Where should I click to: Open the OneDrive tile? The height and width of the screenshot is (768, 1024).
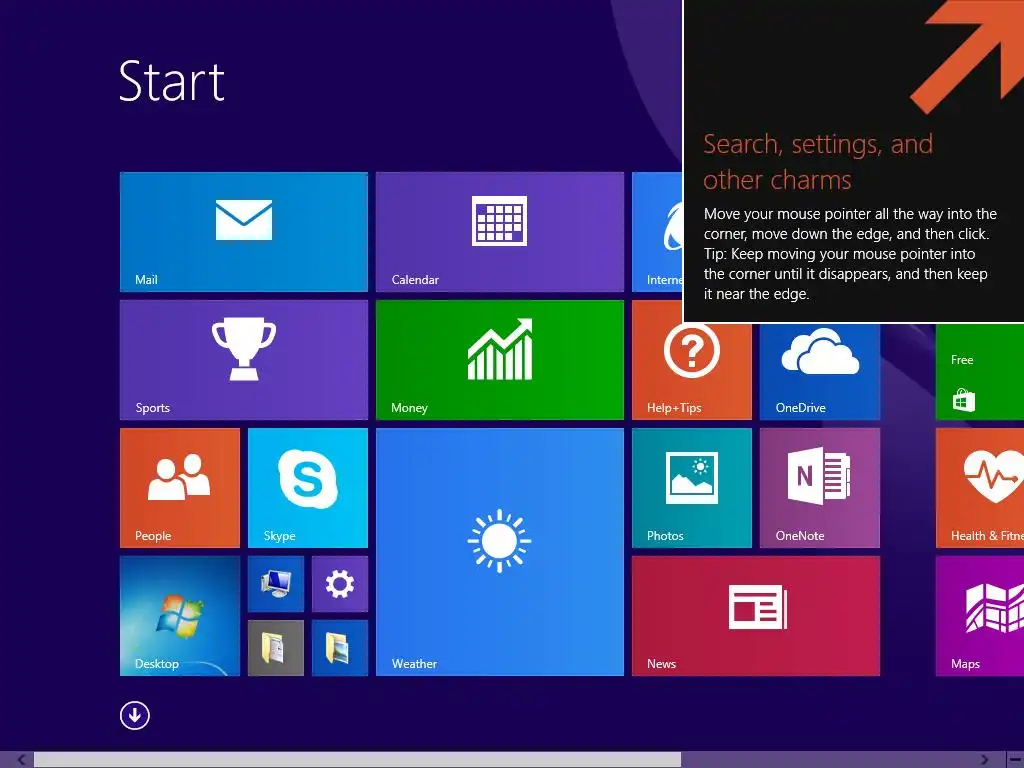coord(820,371)
